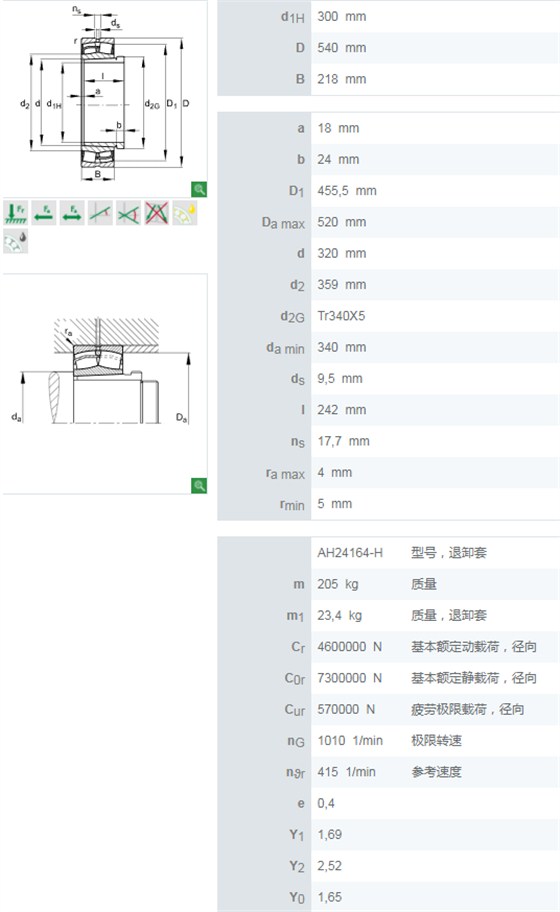Click the 疲劳极限载荷，径向 description
The image size is (560, 912).
[x=468, y=710]
